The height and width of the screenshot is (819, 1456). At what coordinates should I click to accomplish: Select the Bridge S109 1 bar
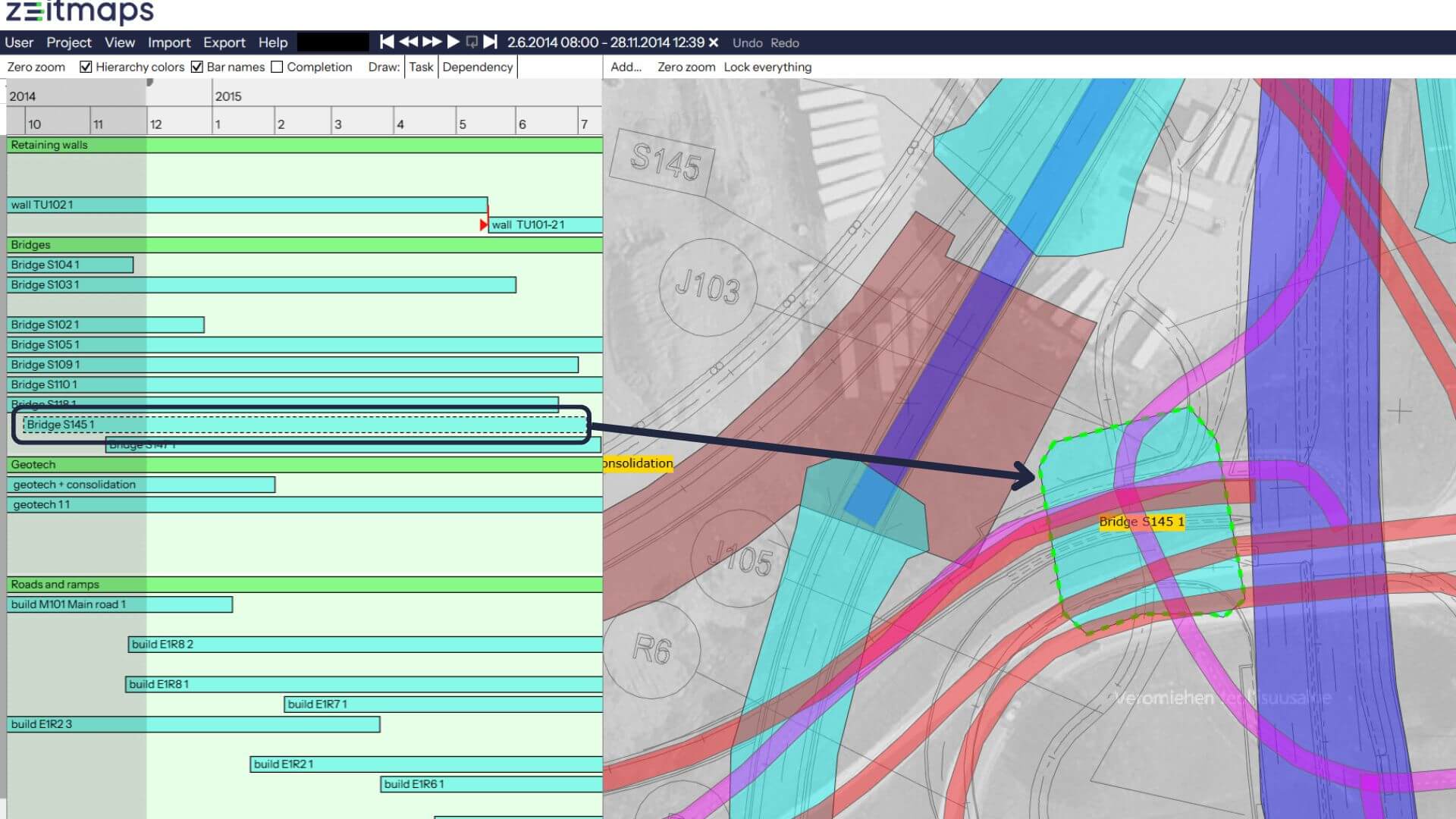click(293, 365)
